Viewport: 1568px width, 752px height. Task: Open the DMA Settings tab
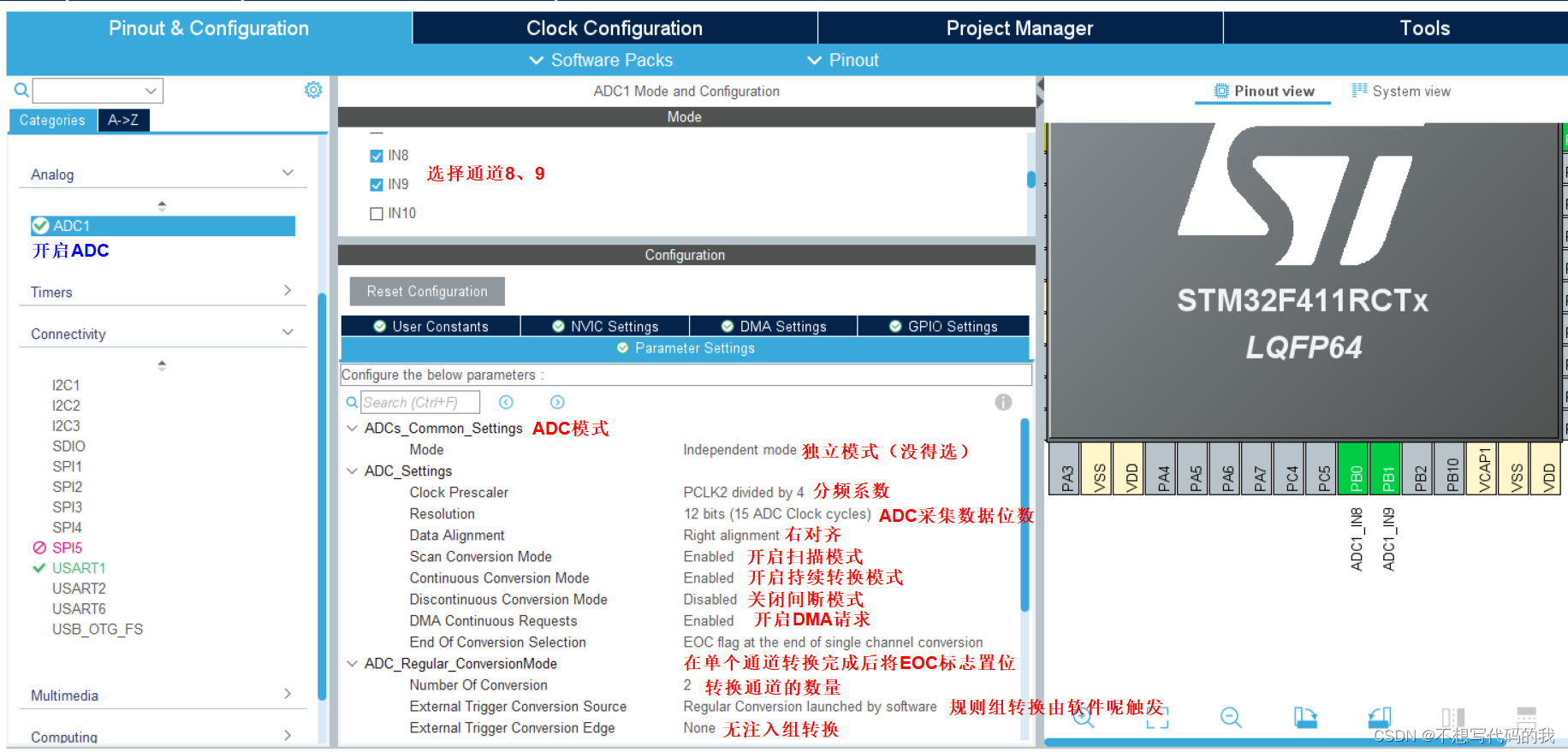(x=774, y=326)
